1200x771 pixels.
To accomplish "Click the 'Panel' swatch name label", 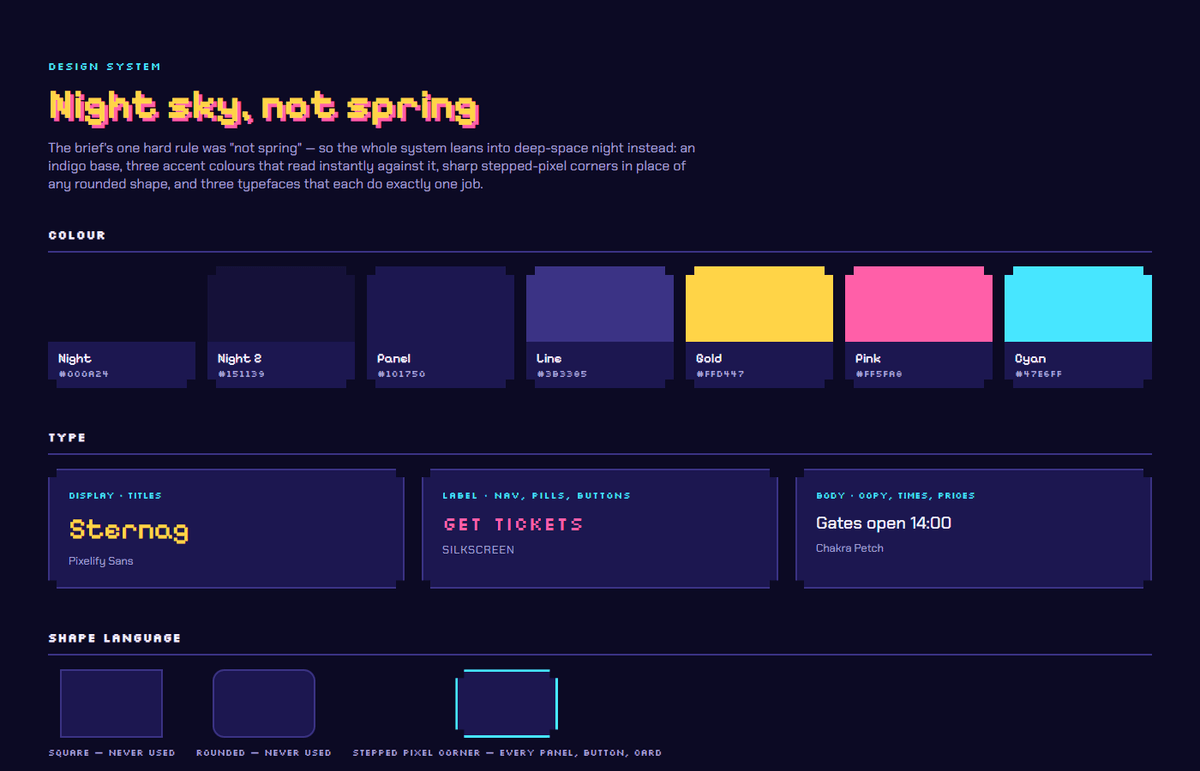I will (394, 358).
